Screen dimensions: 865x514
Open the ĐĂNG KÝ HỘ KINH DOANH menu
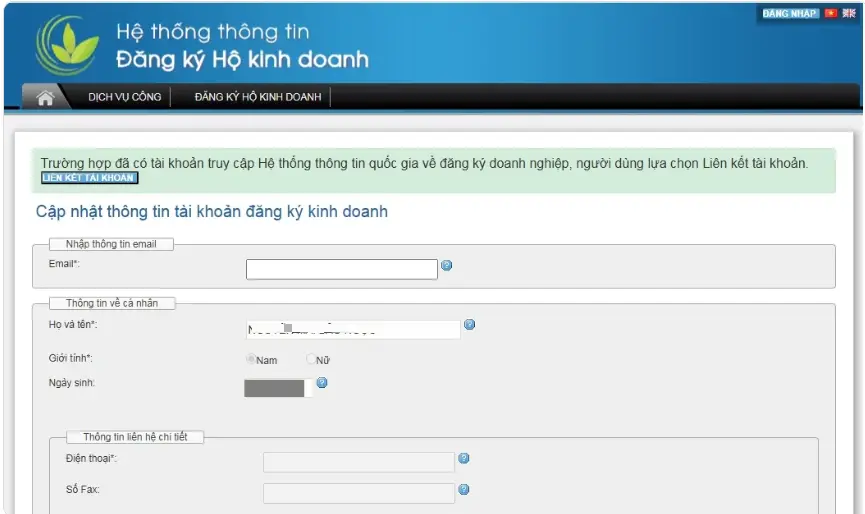pos(258,97)
